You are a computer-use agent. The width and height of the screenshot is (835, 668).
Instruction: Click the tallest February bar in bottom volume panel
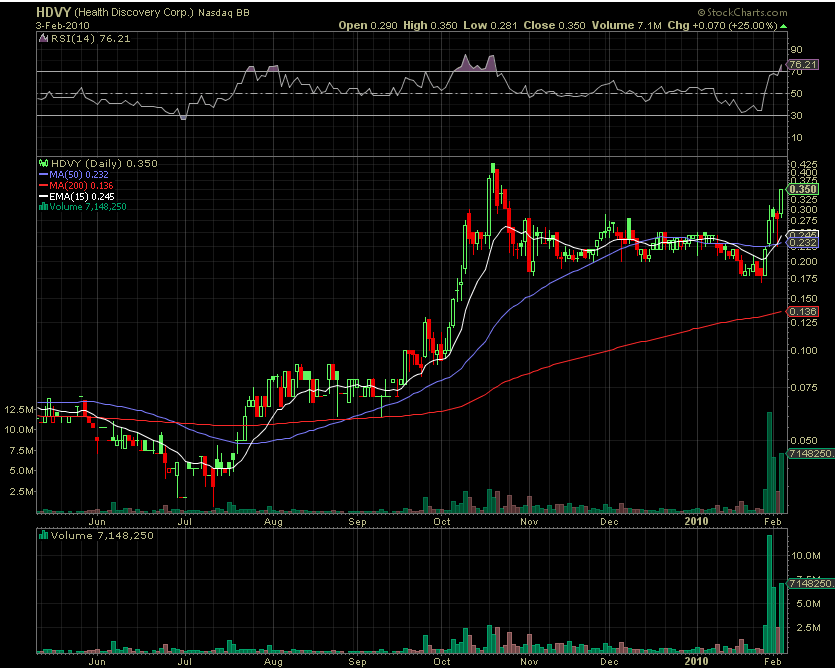pyautogui.click(x=769, y=594)
